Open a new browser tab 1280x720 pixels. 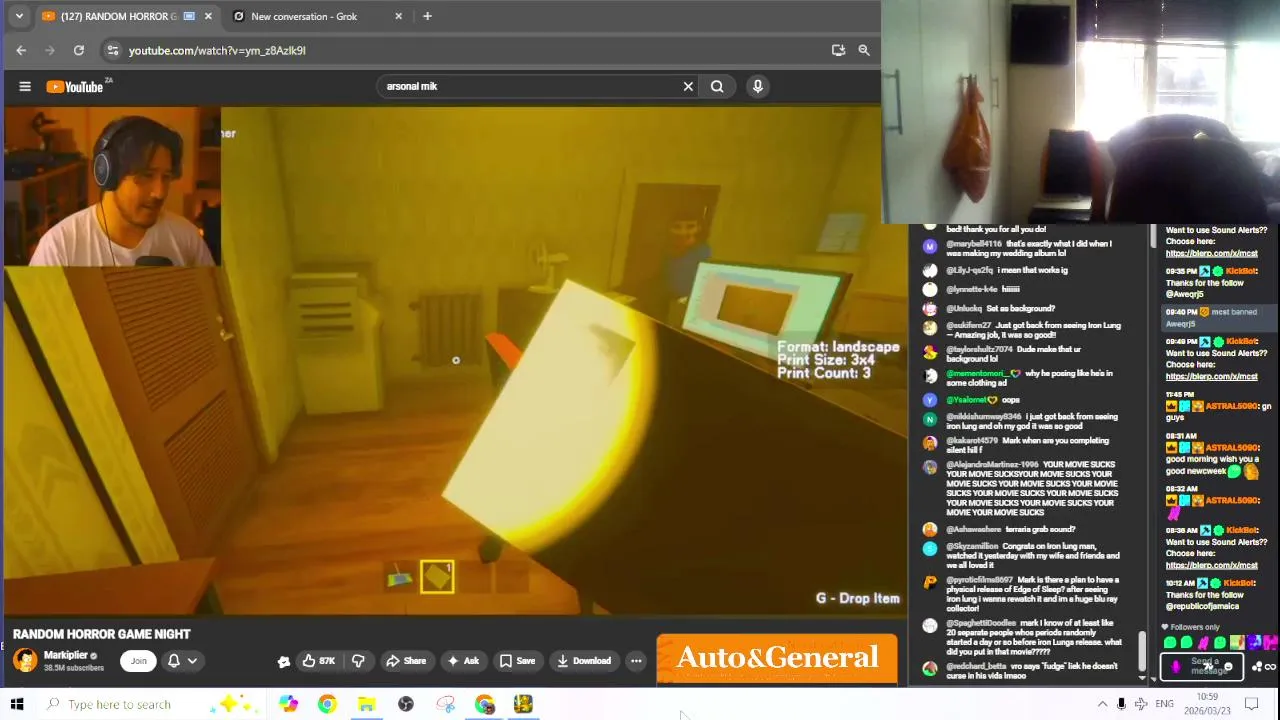(427, 16)
